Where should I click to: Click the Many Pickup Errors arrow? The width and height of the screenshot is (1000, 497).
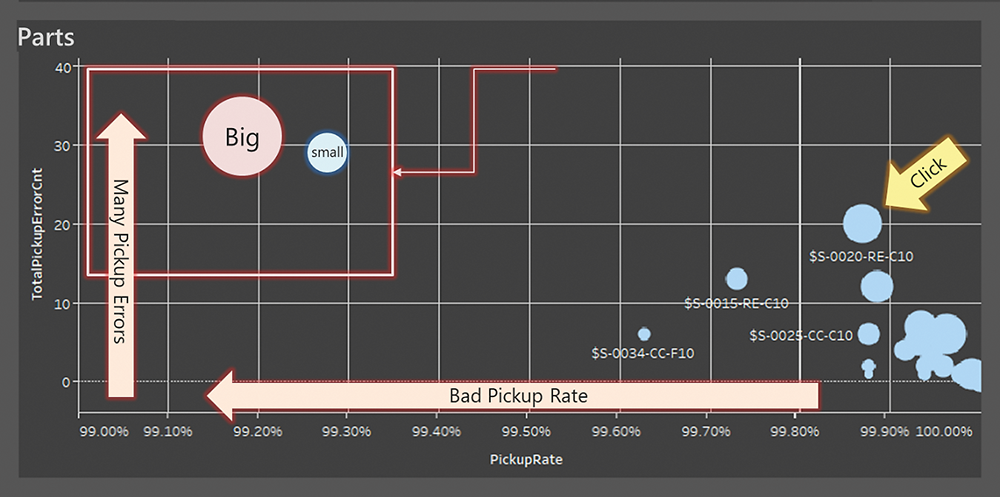click(121, 256)
